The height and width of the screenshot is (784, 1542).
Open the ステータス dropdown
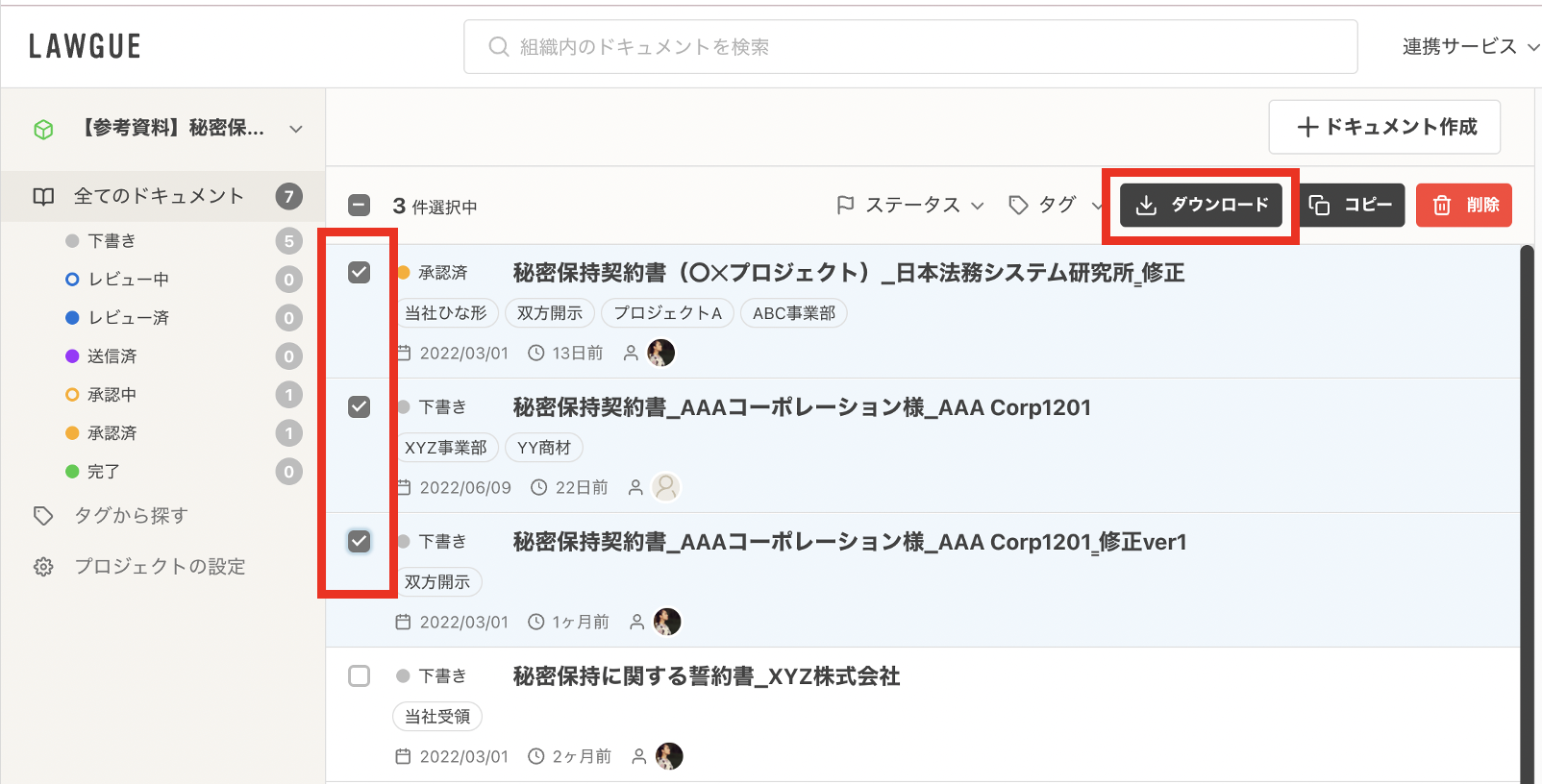(x=910, y=206)
